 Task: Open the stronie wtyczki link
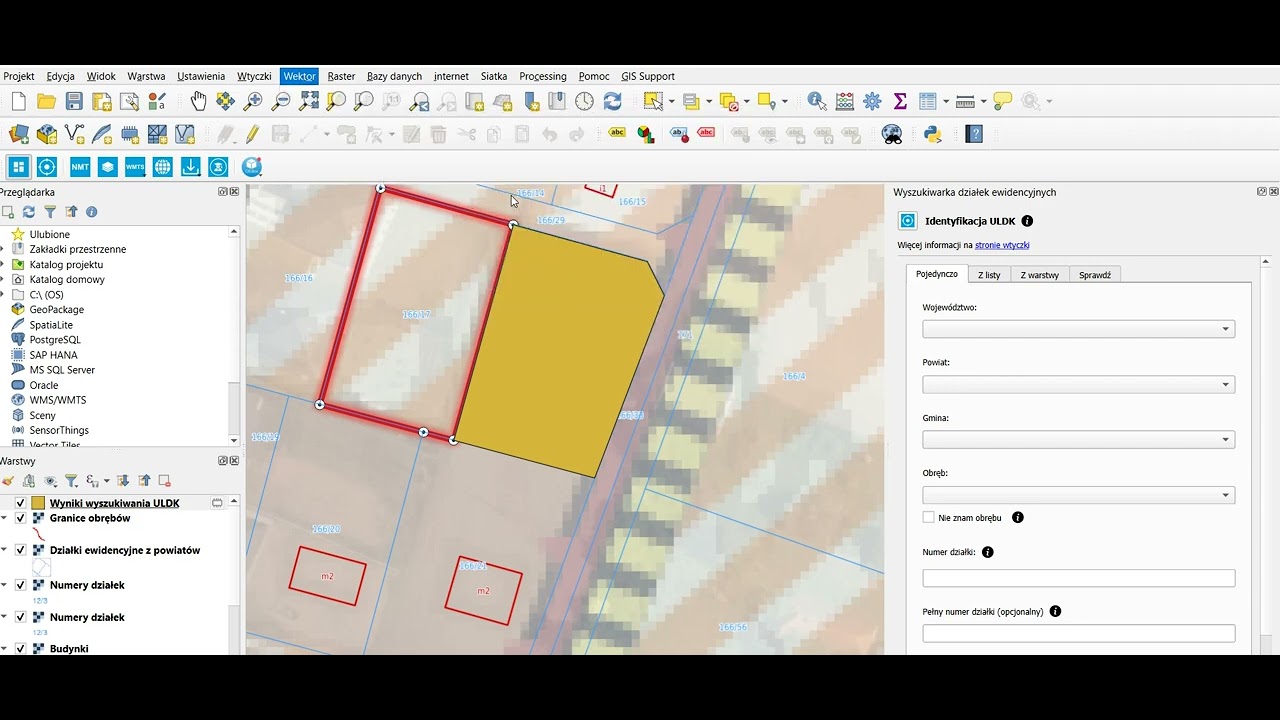[x=1002, y=245]
